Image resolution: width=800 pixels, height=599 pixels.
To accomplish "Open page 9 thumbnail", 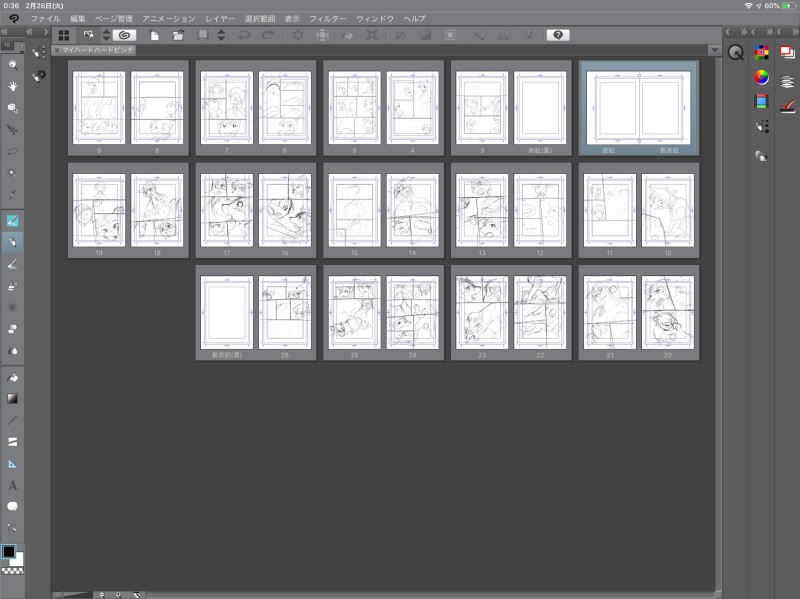I will 99,108.
